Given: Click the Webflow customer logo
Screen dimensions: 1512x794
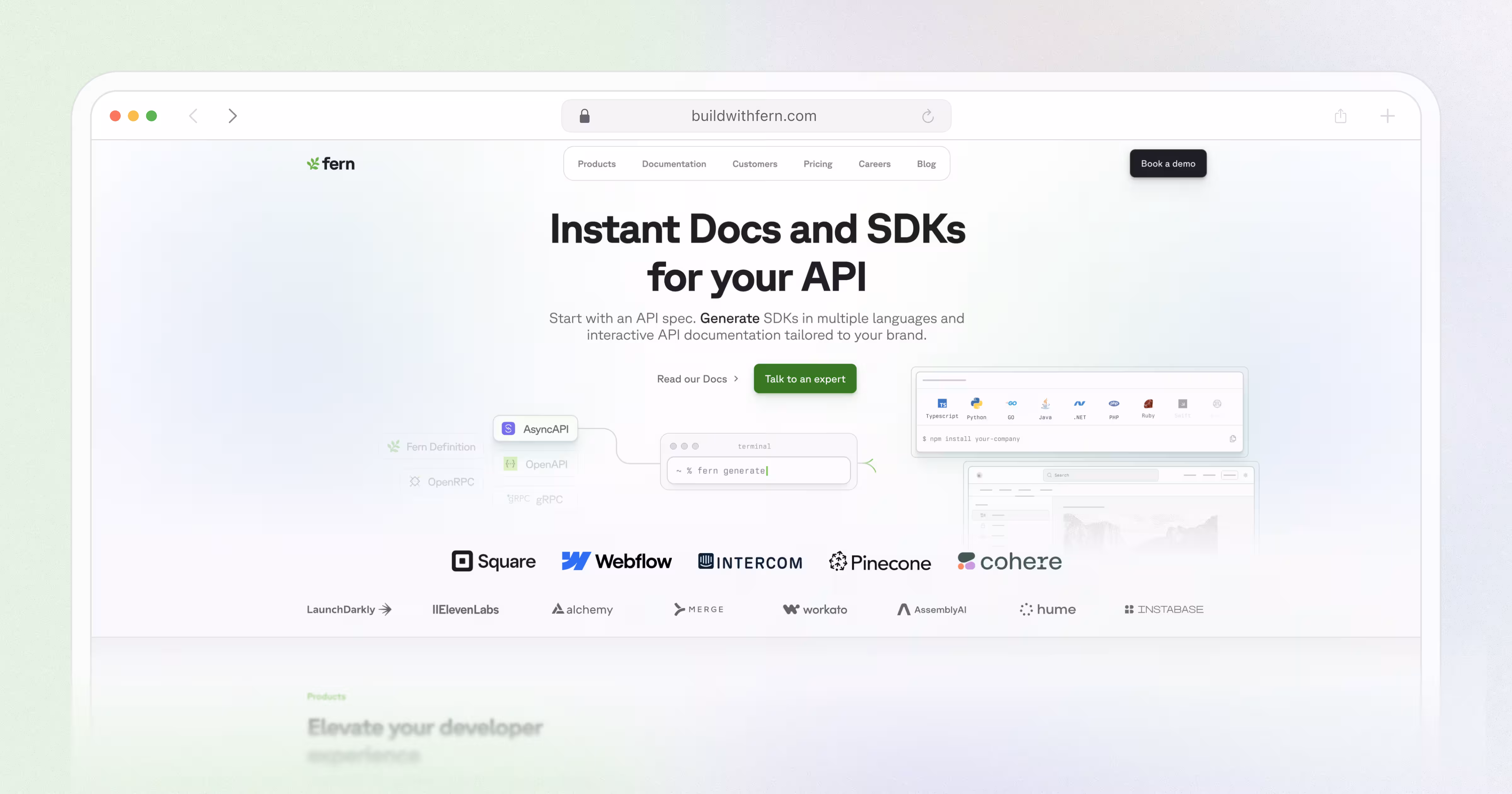Looking at the screenshot, I should pyautogui.click(x=616, y=561).
